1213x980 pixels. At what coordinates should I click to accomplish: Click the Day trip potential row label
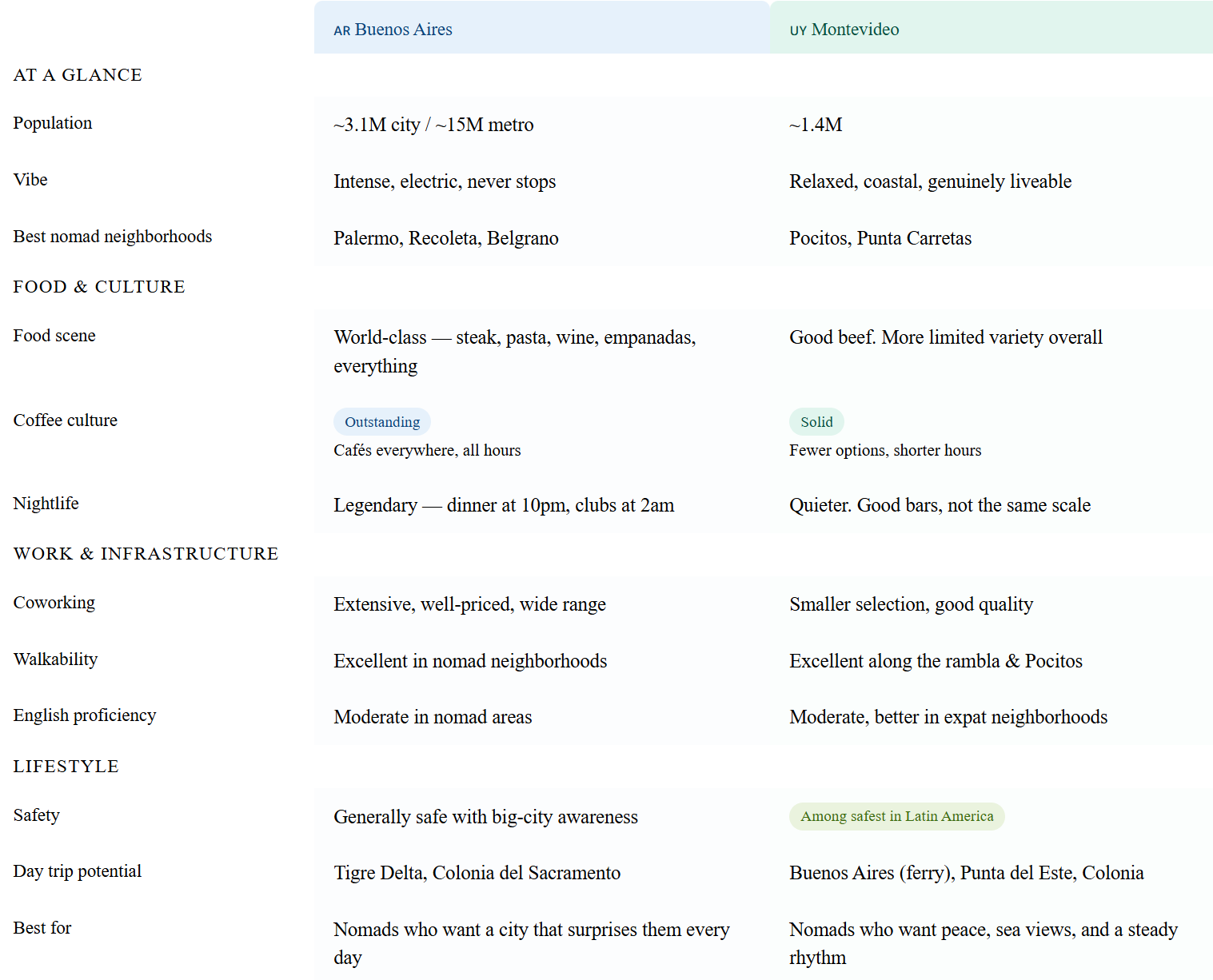pos(78,871)
